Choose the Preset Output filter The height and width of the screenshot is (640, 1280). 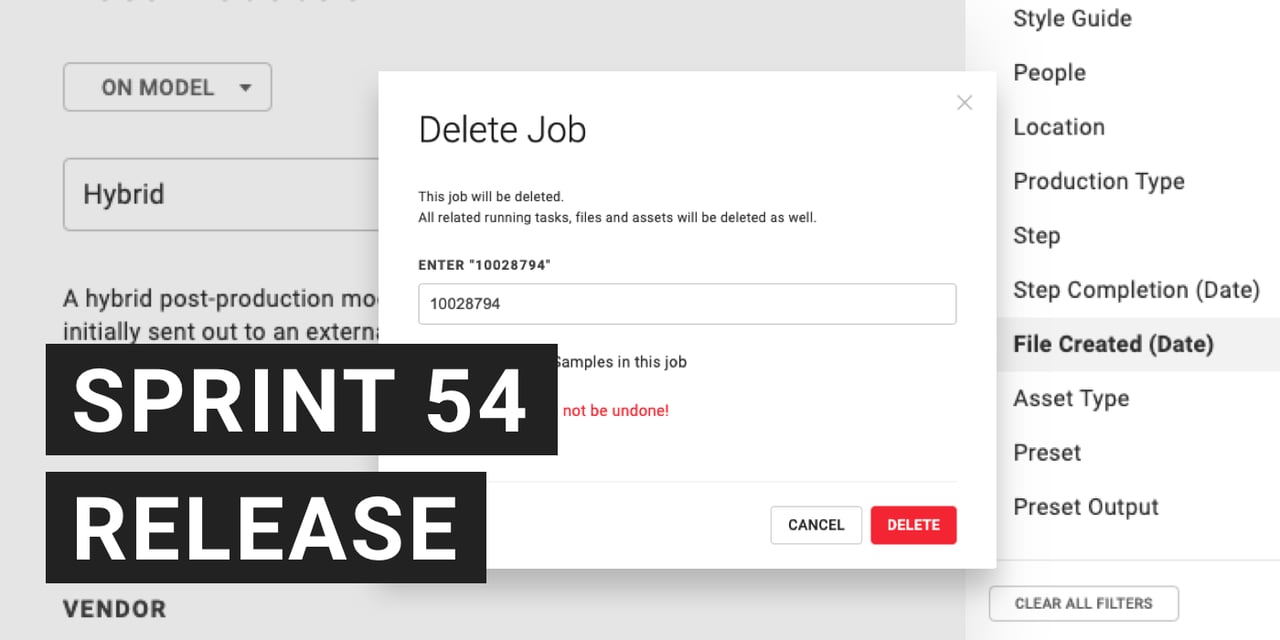click(1085, 507)
